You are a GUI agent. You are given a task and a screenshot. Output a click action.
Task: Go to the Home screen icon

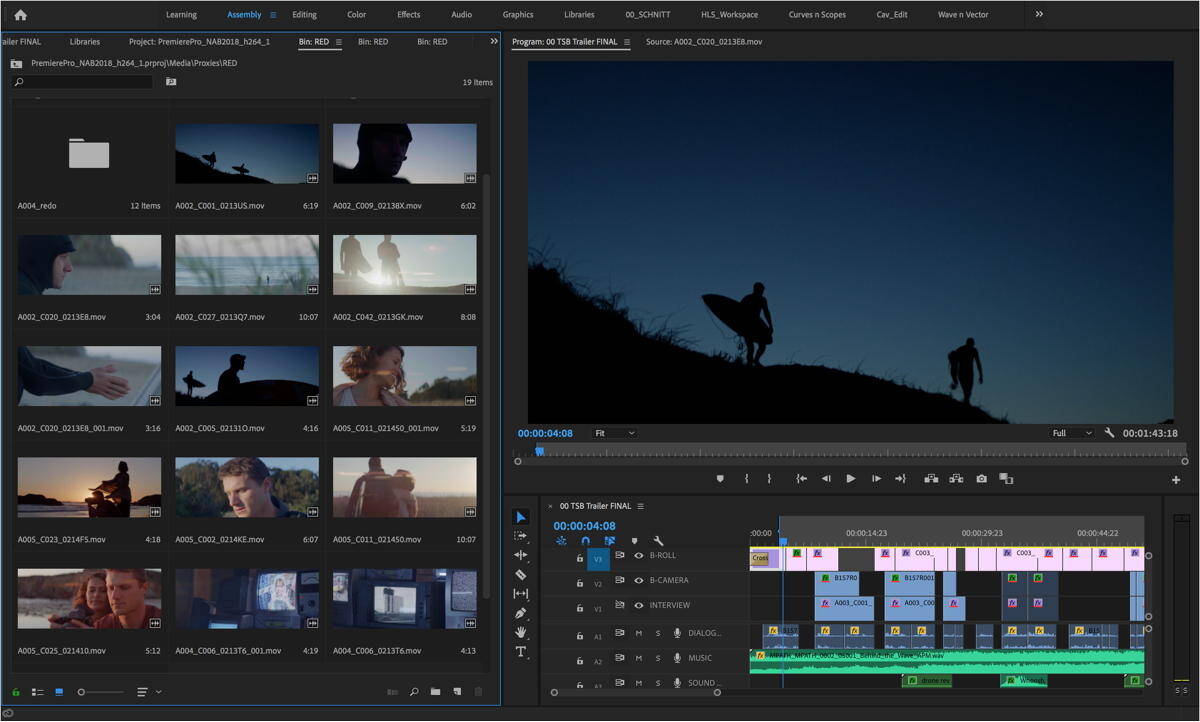pyautogui.click(x=20, y=15)
